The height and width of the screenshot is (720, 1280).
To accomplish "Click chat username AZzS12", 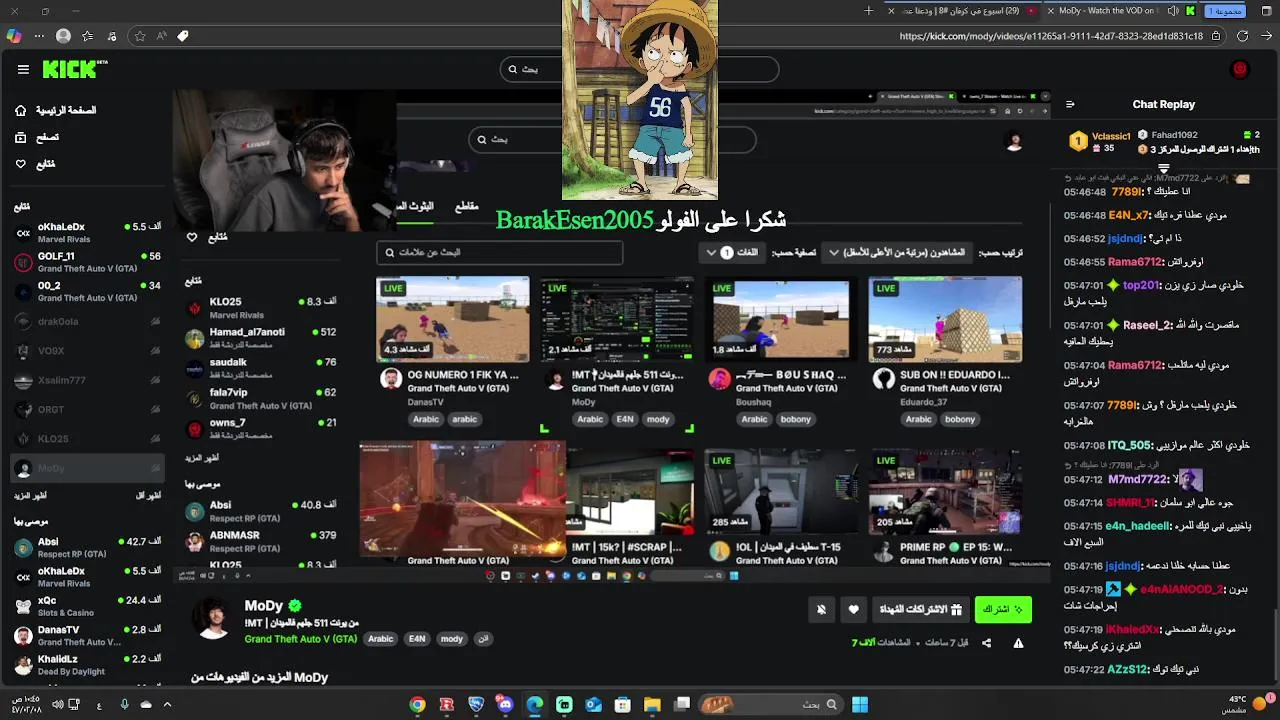I will coord(1127,669).
